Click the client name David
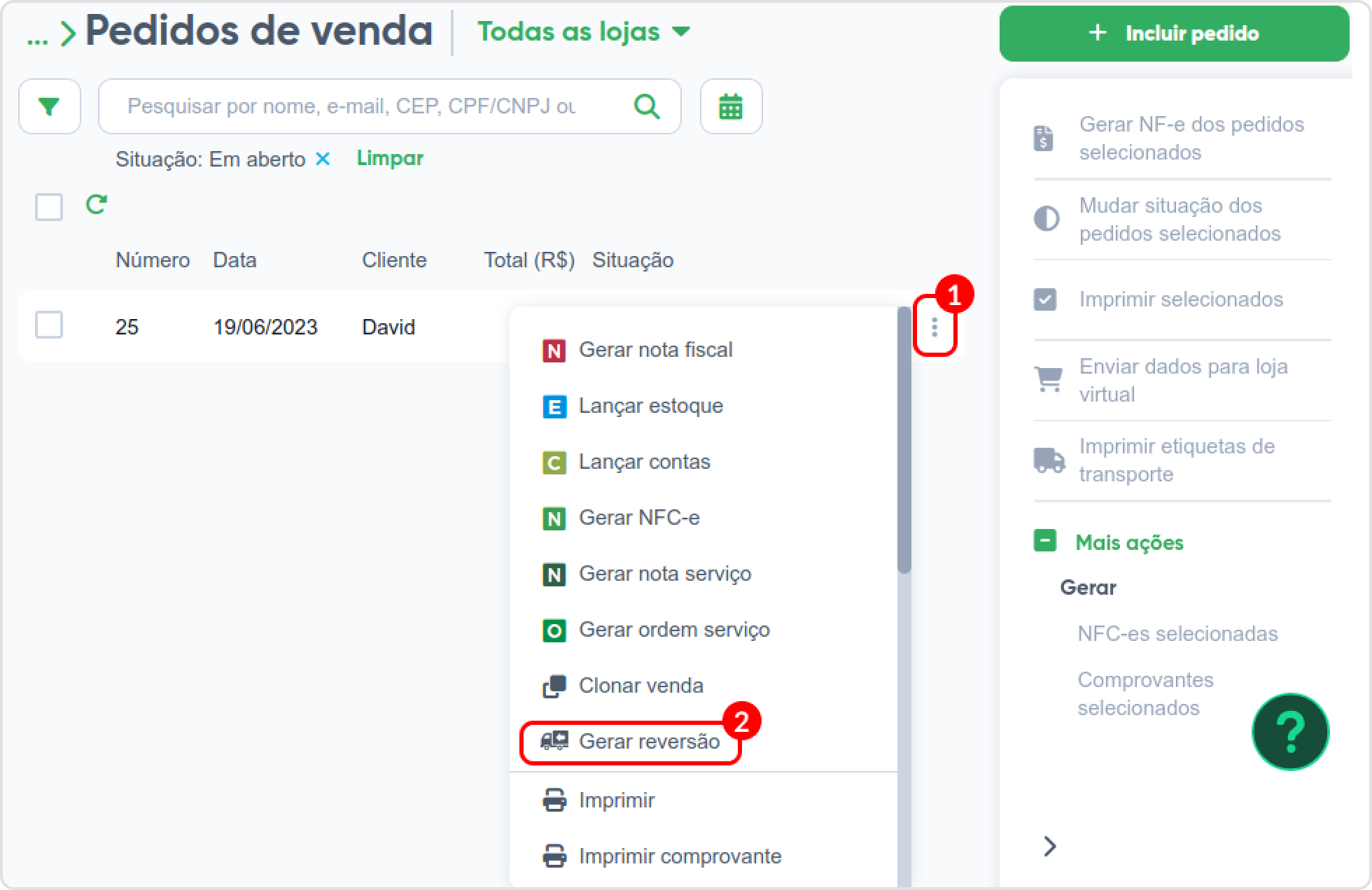1372x890 pixels. point(388,327)
